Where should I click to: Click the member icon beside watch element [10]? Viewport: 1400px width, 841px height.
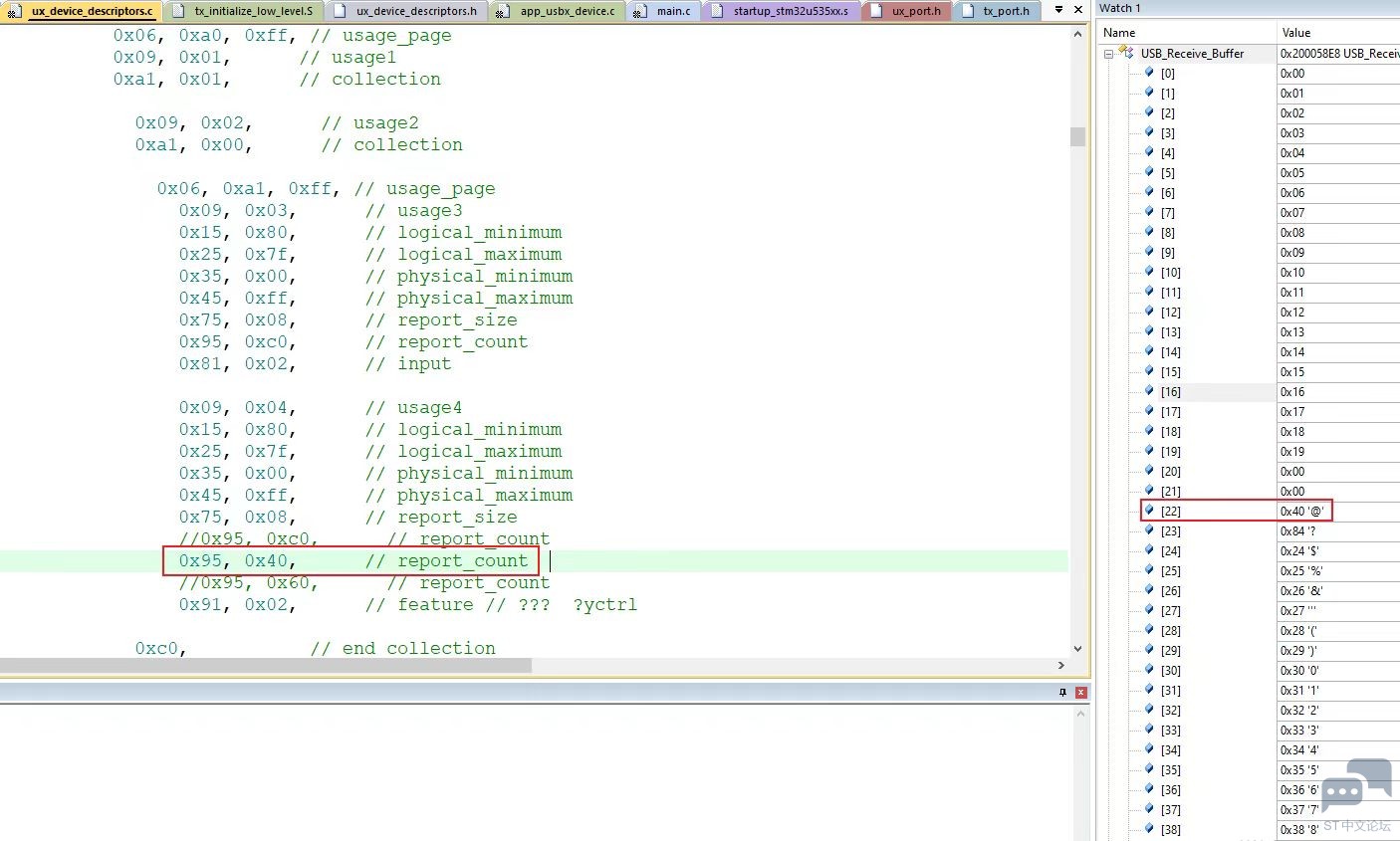coord(1149,271)
